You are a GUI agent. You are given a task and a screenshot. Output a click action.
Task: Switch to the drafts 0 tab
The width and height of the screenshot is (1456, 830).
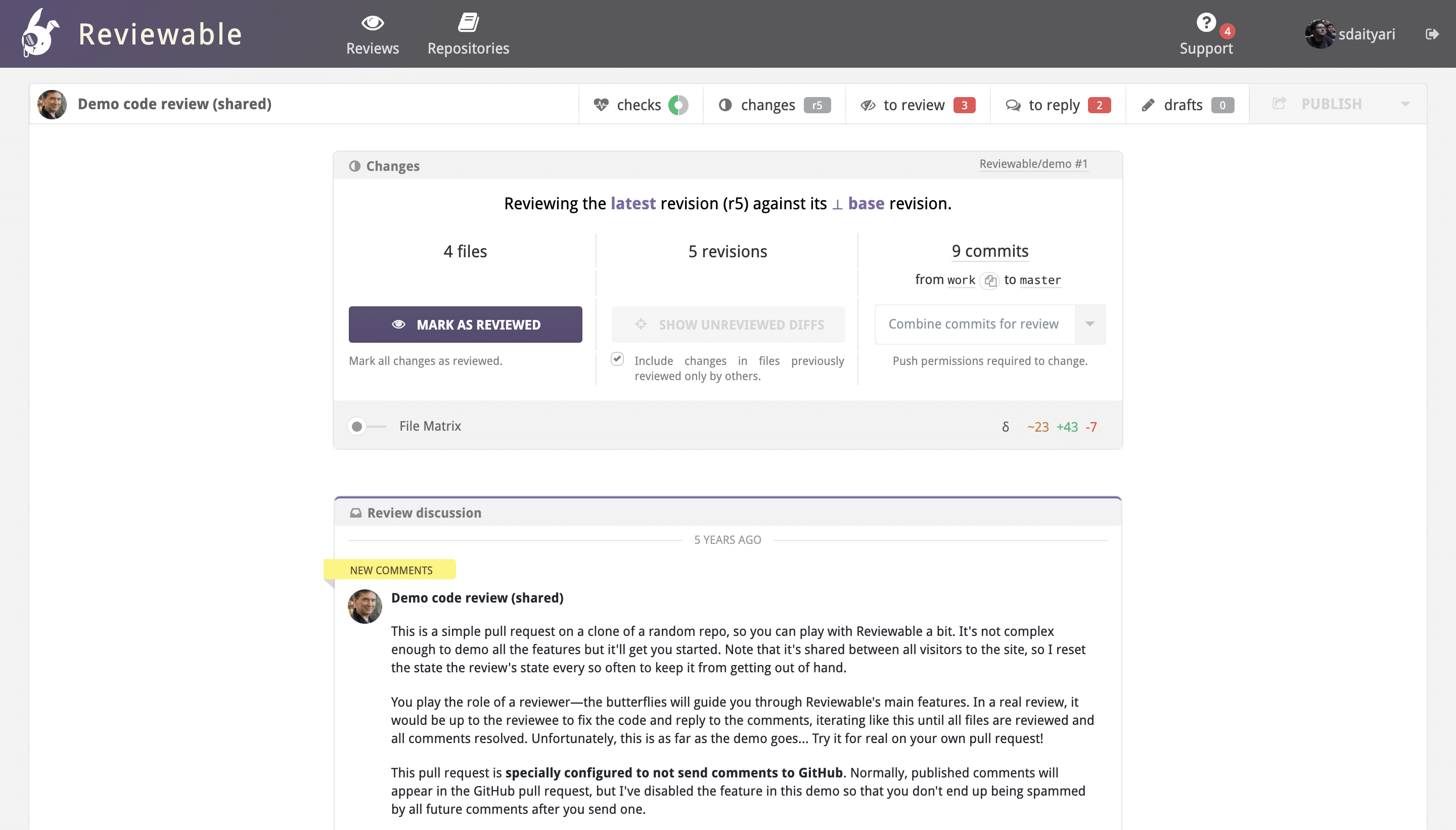1186,103
